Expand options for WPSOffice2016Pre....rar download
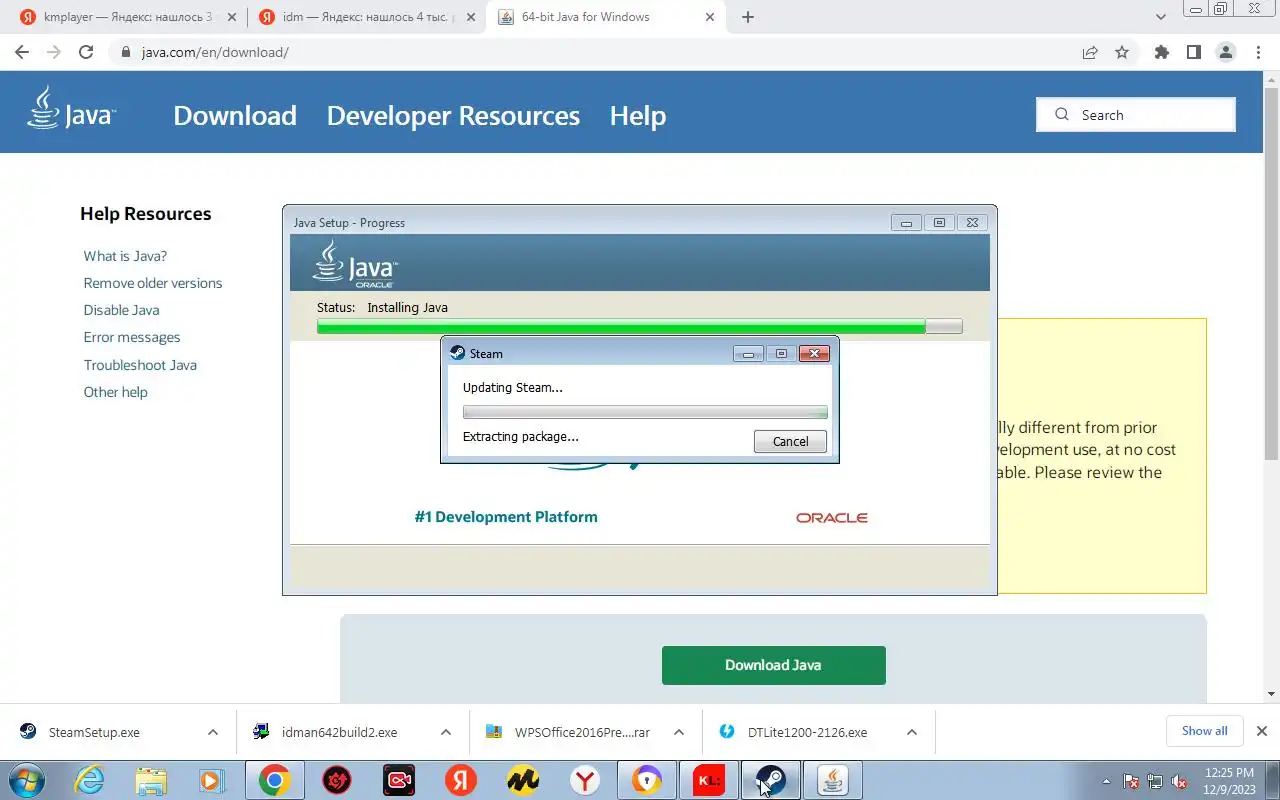 coord(679,732)
